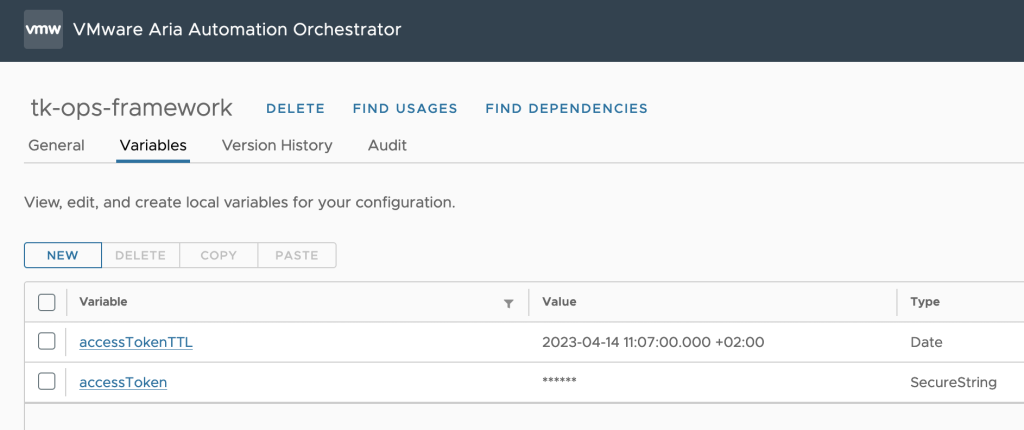Viewport: 1024px width, 430px height.
Task: Click FIND USAGES action
Action: 405,108
